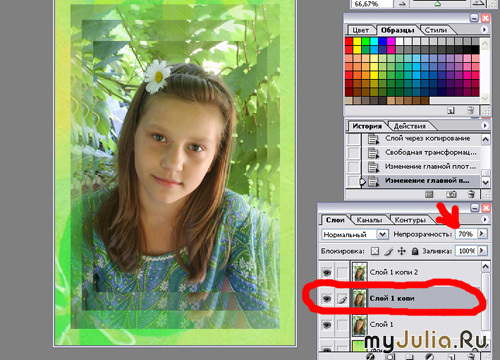The image size is (500, 360).
Task: Hide the Слой 1 layer
Action: click(x=327, y=324)
